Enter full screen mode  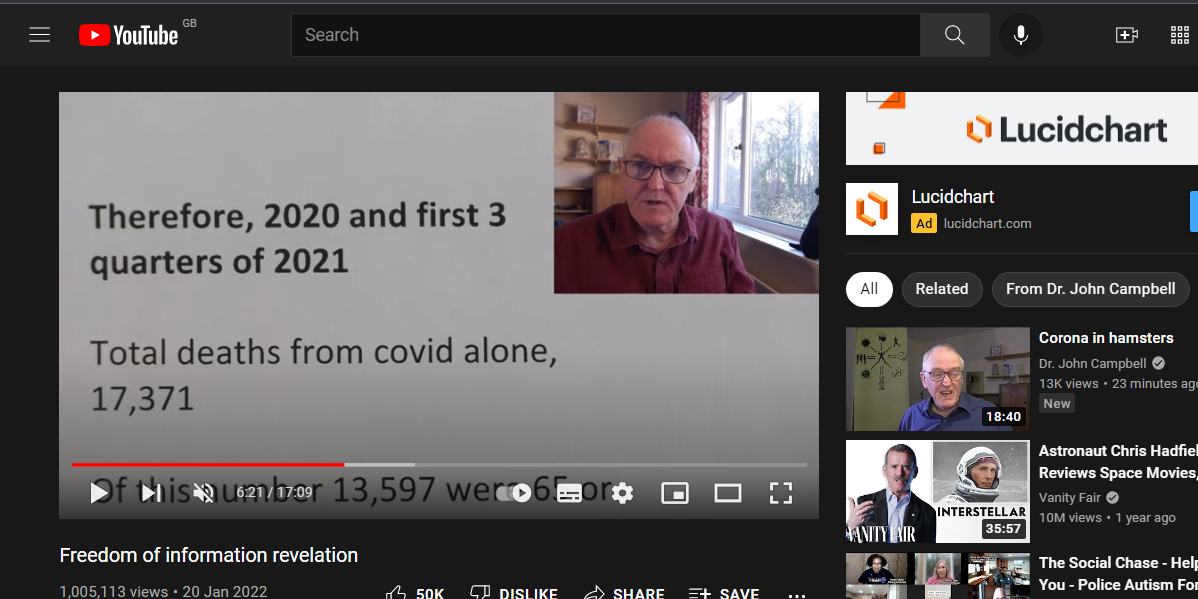point(780,493)
